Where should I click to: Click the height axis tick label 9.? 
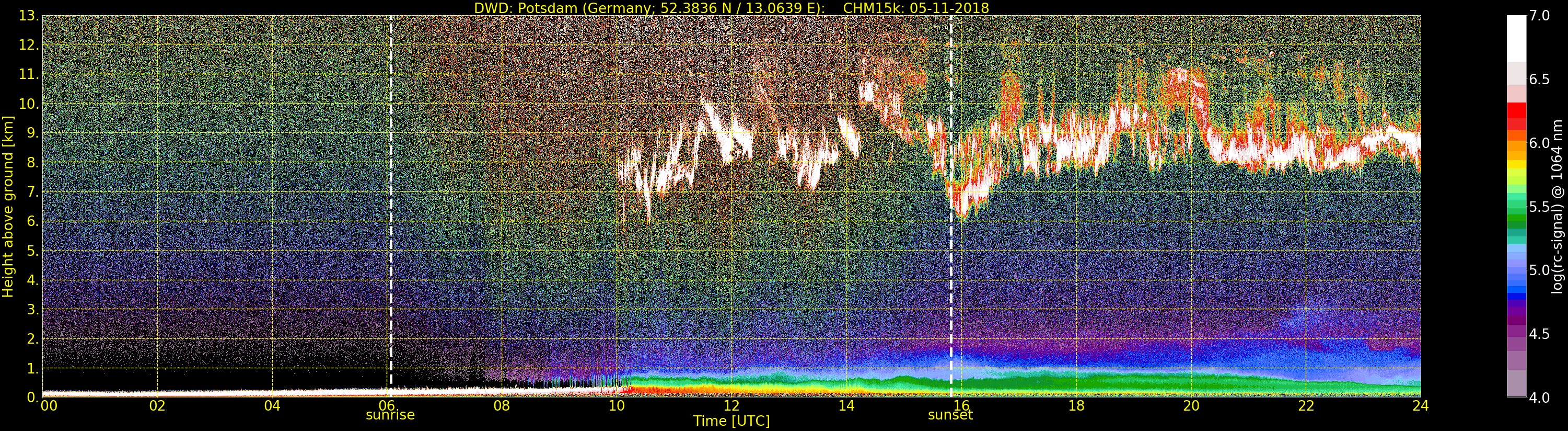(x=32, y=133)
